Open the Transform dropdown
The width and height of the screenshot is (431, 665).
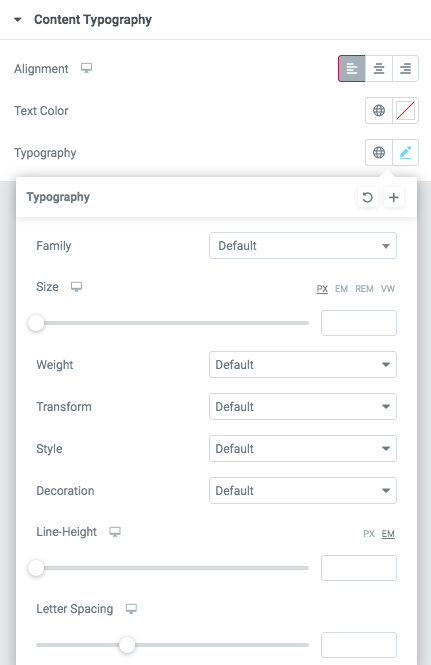tap(303, 406)
